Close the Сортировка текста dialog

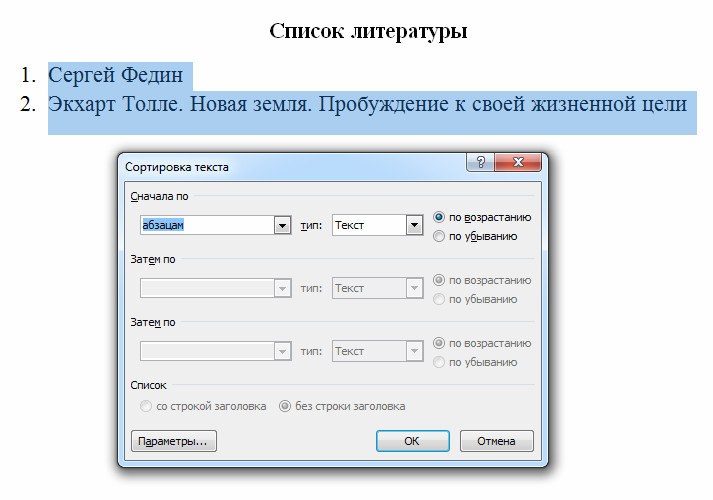click(518, 162)
